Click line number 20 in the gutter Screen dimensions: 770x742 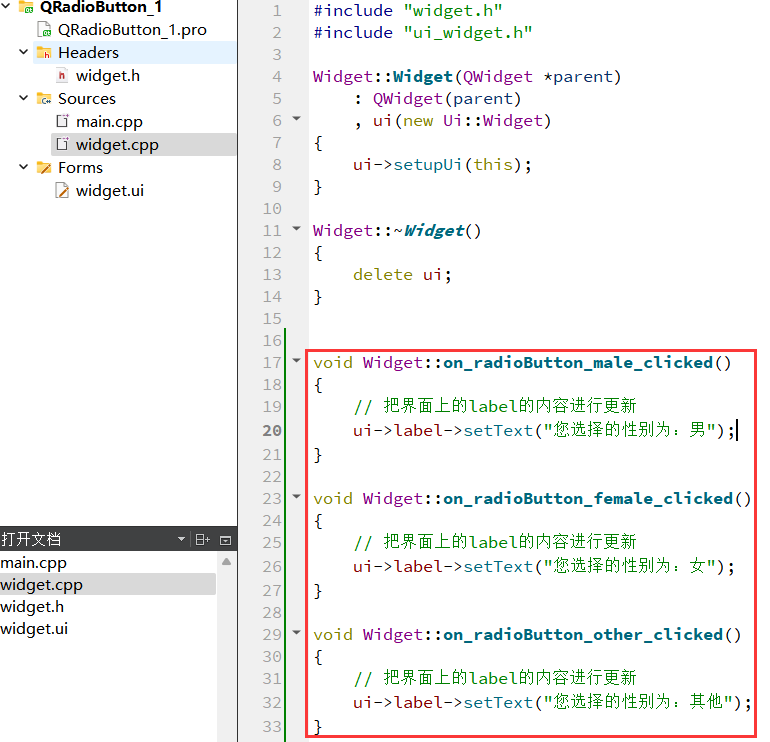(x=272, y=430)
